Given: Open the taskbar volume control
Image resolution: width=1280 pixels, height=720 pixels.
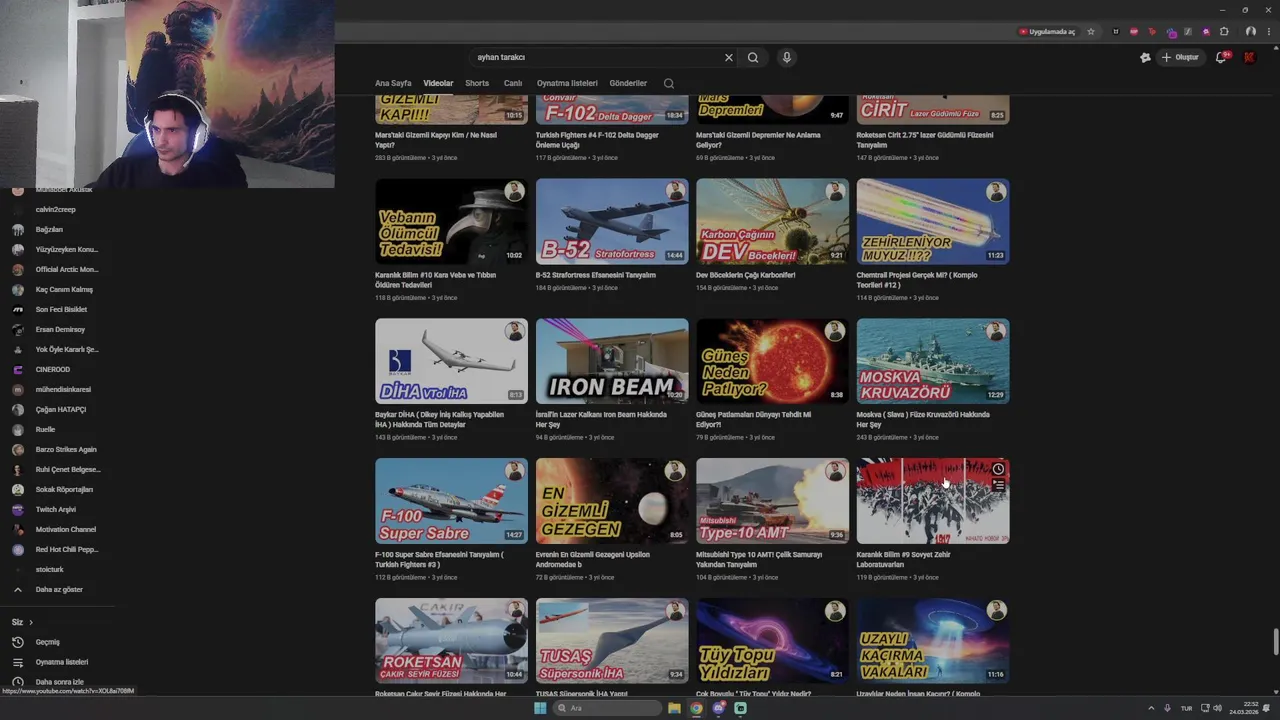Looking at the screenshot, I should (1217, 708).
